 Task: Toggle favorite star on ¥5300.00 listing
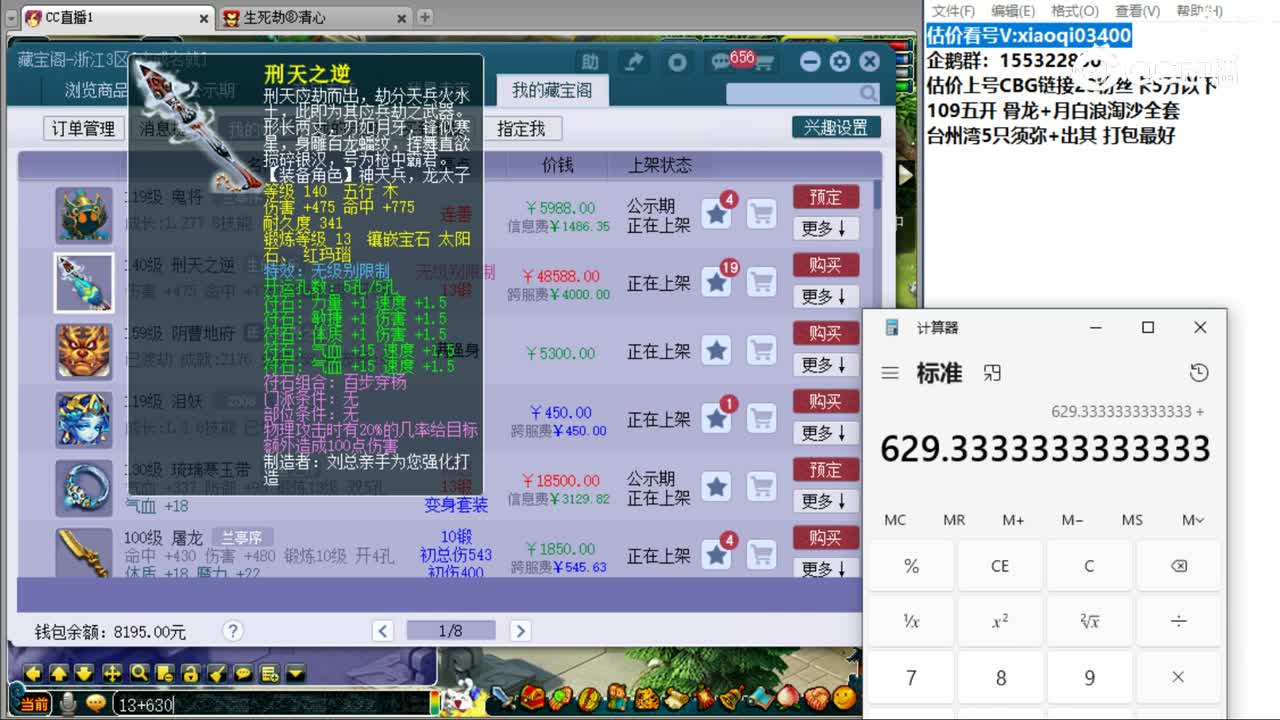point(716,351)
